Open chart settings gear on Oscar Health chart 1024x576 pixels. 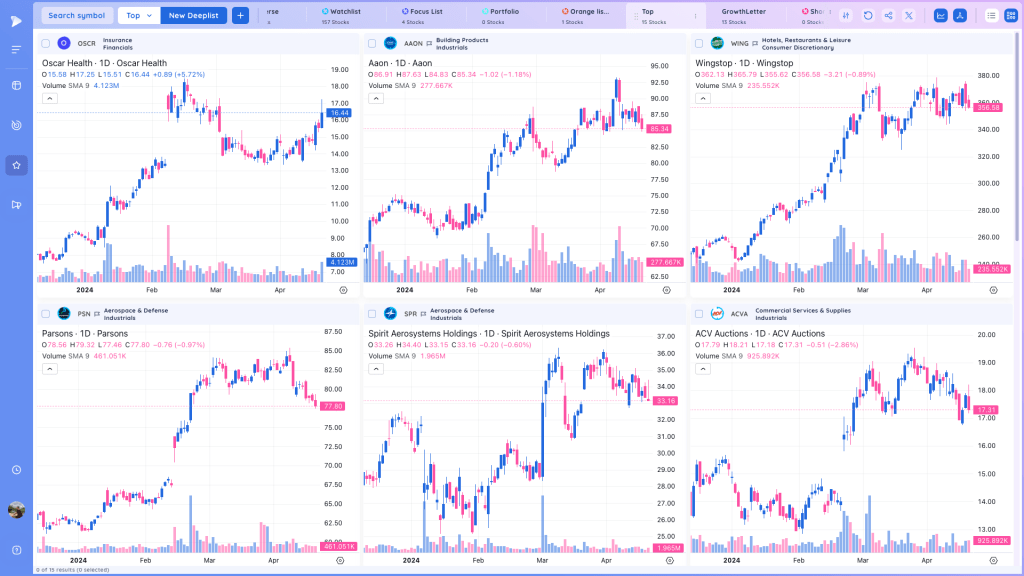coord(344,290)
